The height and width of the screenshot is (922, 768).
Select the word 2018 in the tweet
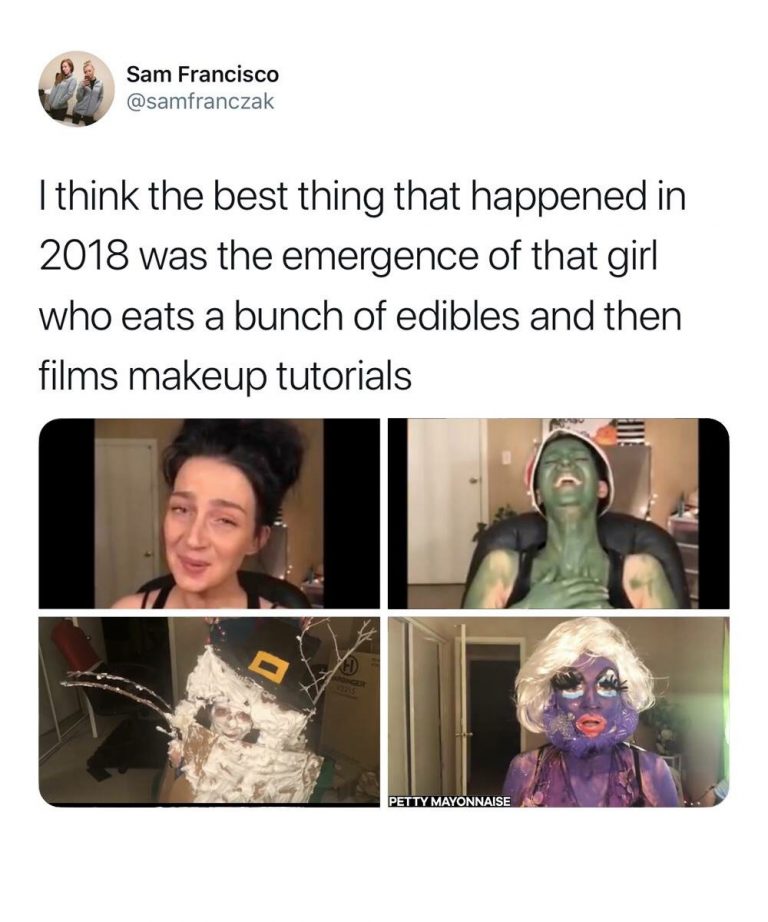coord(82,256)
